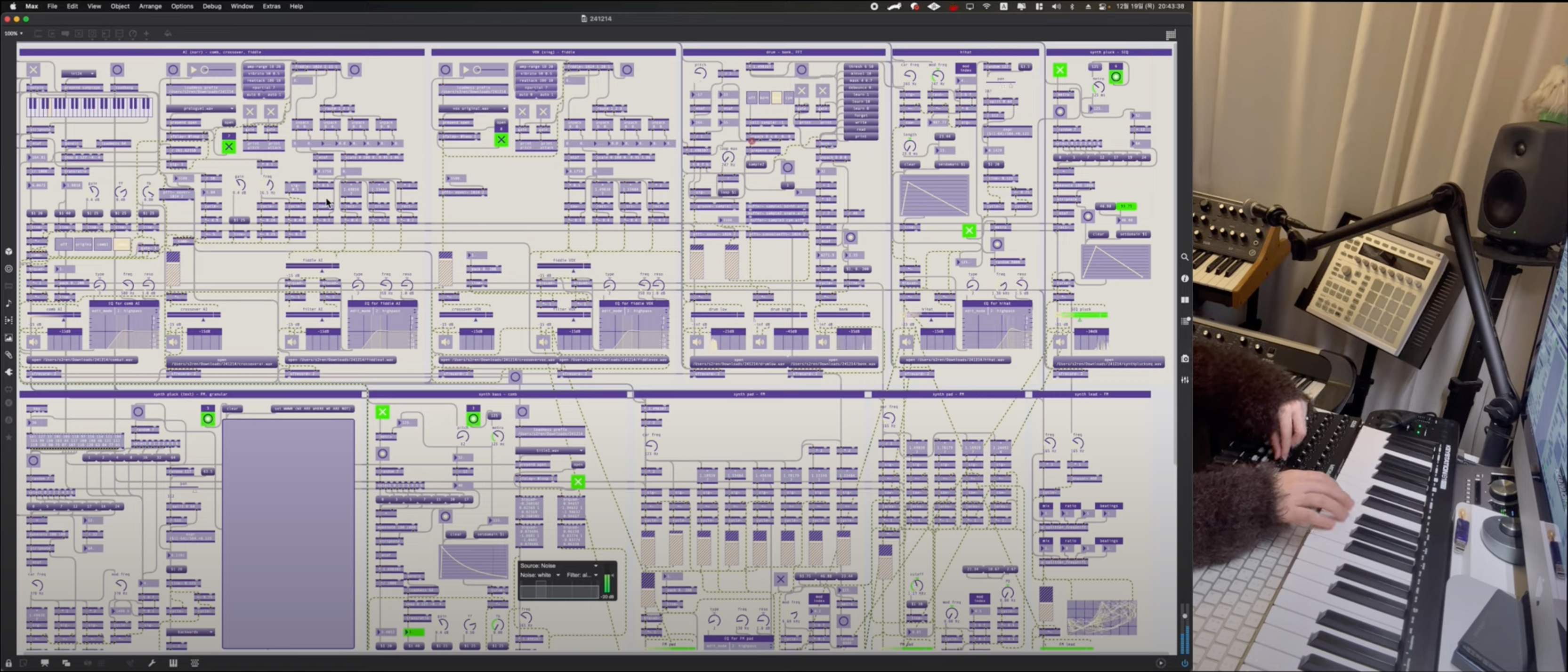
Task: Open the 100% zoom dropdown
Action: tap(13, 33)
